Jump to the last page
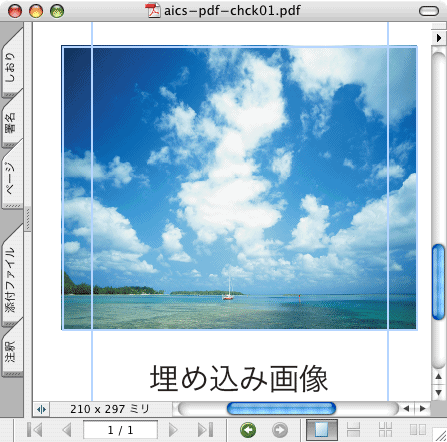447x442 pixels. 205,430
